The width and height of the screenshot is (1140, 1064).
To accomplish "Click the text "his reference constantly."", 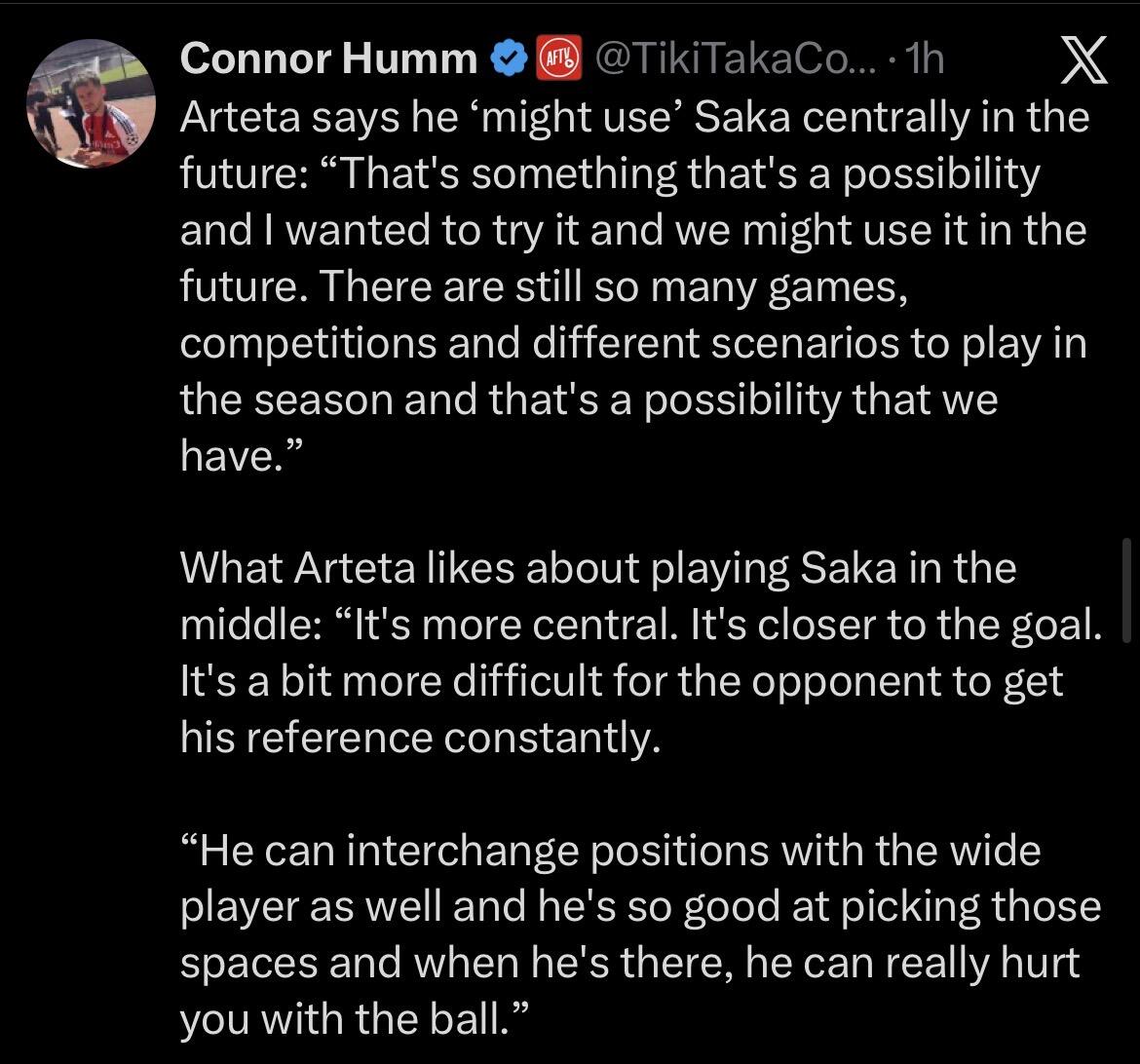I will 421,739.
